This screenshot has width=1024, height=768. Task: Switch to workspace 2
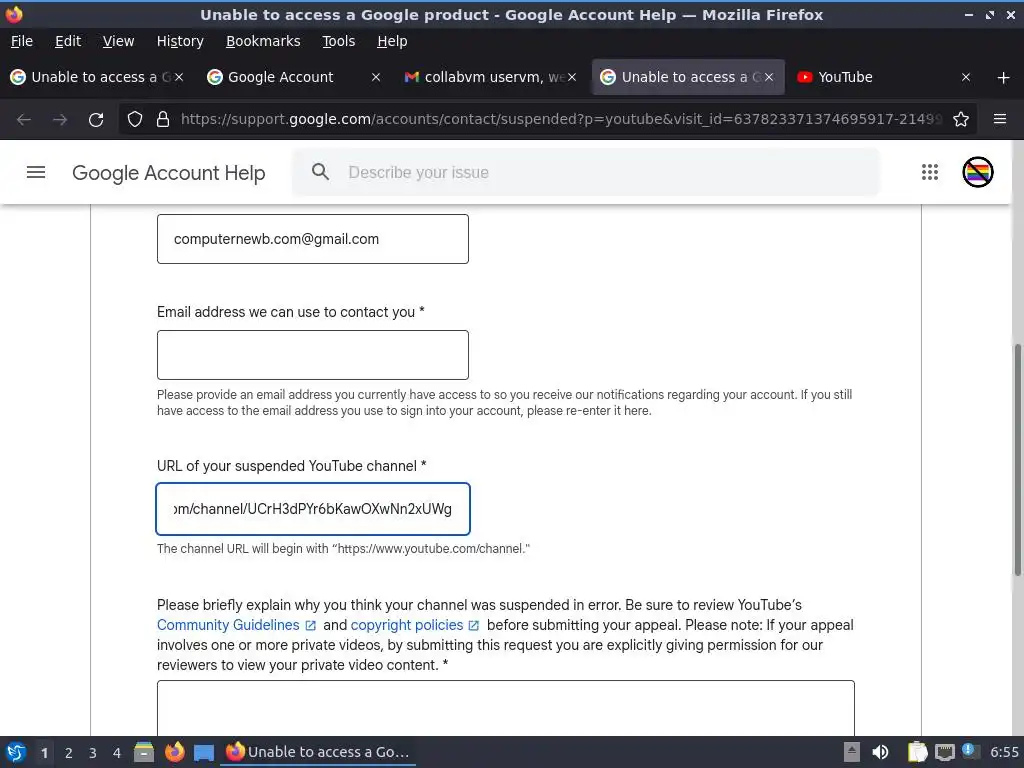[69, 753]
